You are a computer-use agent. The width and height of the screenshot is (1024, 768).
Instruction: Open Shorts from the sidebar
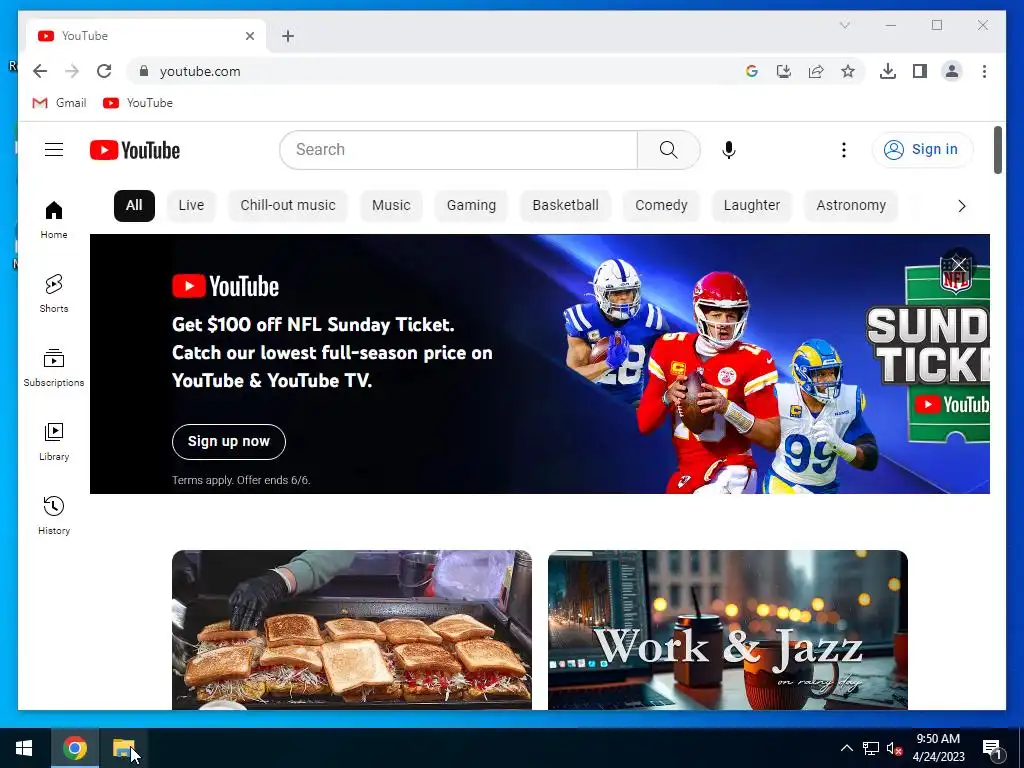tap(54, 294)
